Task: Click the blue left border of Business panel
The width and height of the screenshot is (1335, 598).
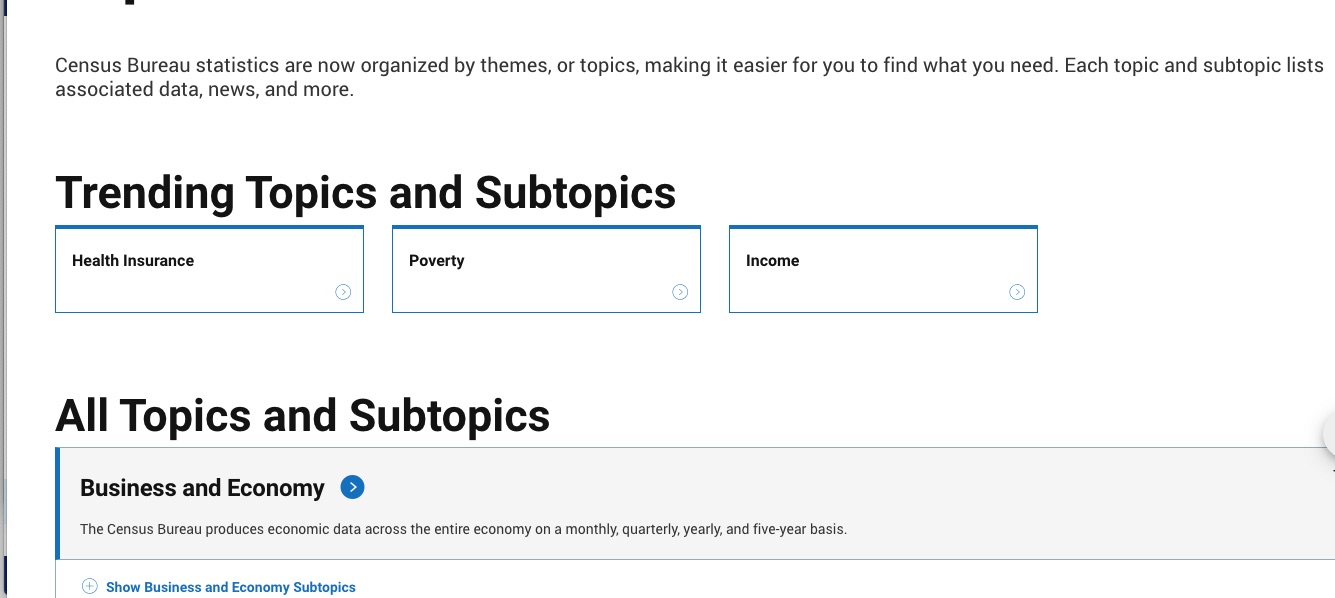Action: click(58, 503)
